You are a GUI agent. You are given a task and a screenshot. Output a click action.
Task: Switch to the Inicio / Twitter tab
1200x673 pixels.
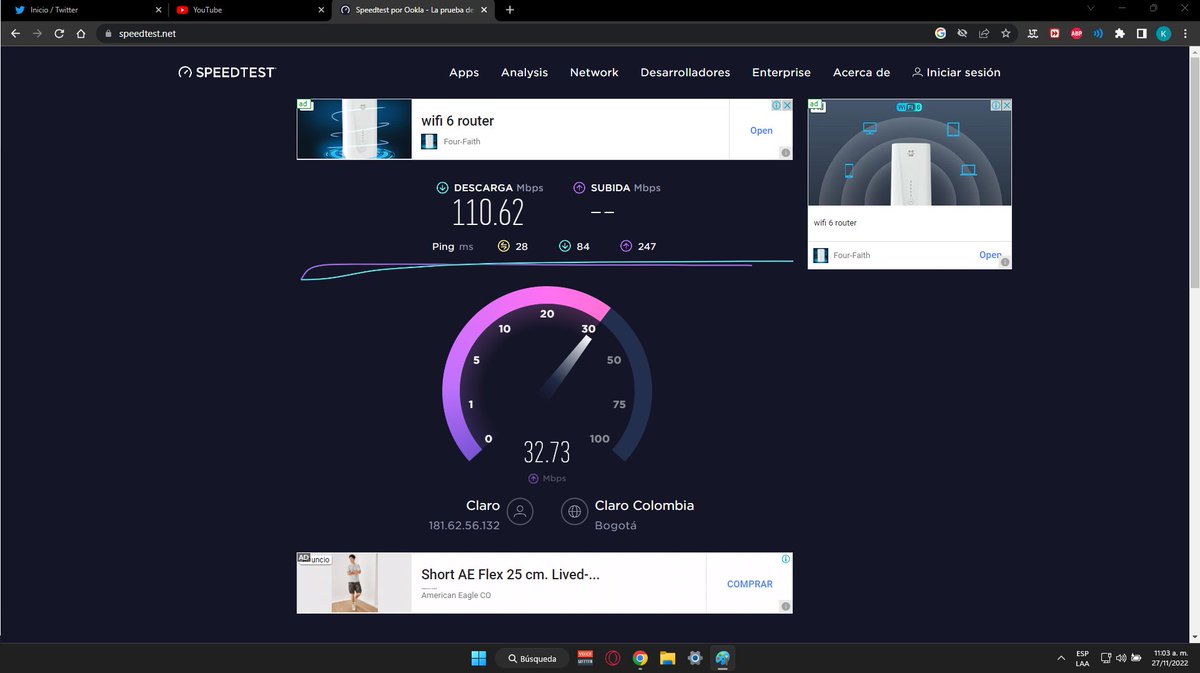[x=83, y=9]
